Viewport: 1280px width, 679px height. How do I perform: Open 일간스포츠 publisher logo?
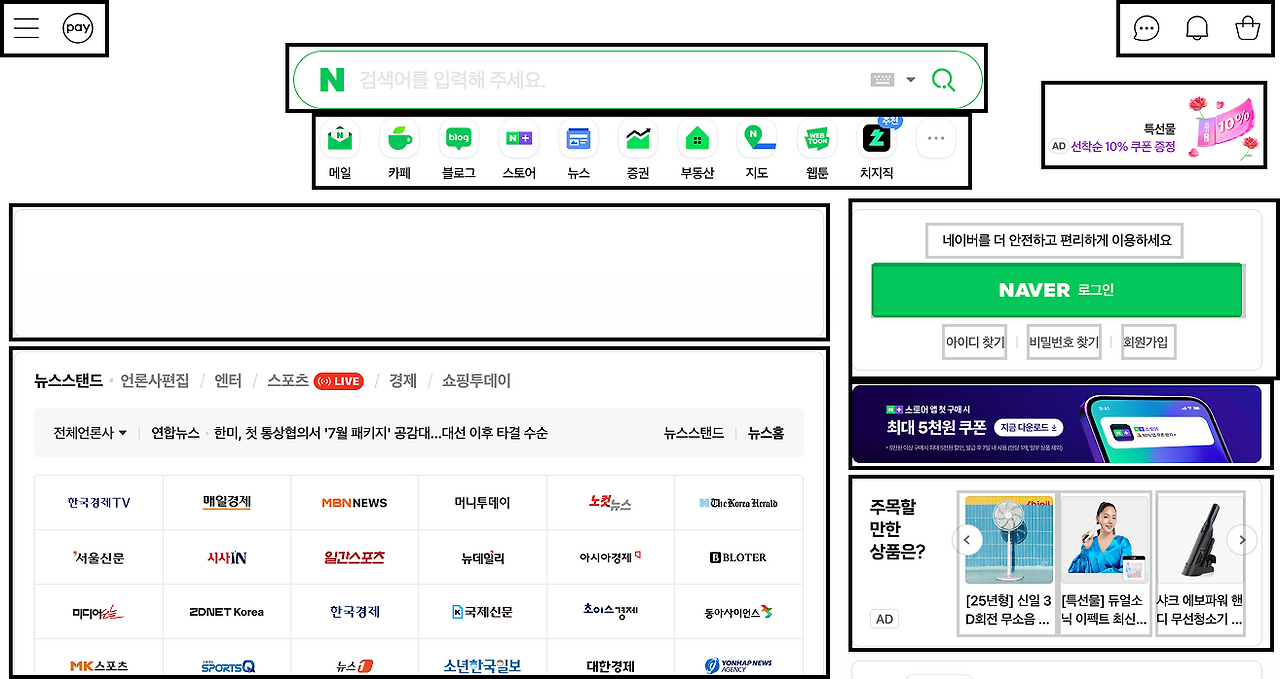[355, 557]
